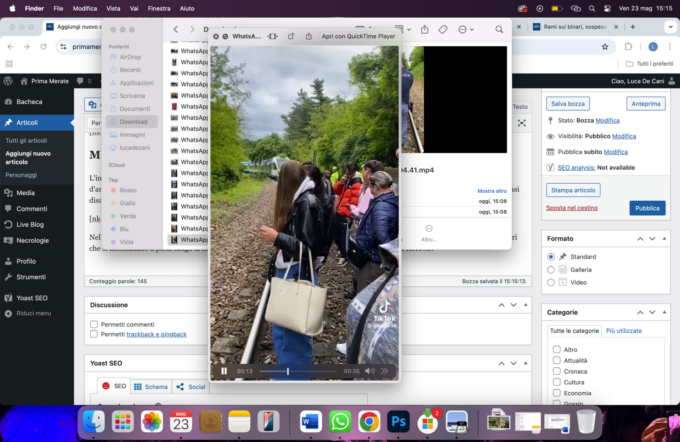This screenshot has height=442, width=680.
Task: Click Anteprima button
Action: coord(646,104)
